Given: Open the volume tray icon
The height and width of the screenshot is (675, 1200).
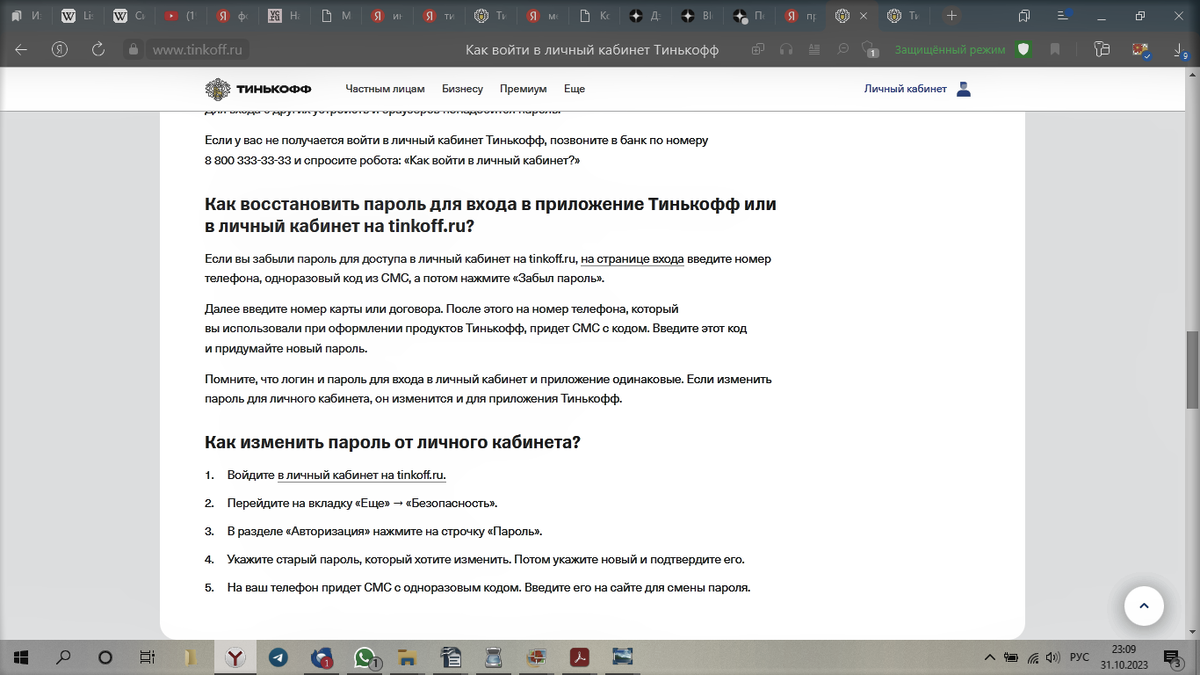Looking at the screenshot, I should [x=1055, y=657].
